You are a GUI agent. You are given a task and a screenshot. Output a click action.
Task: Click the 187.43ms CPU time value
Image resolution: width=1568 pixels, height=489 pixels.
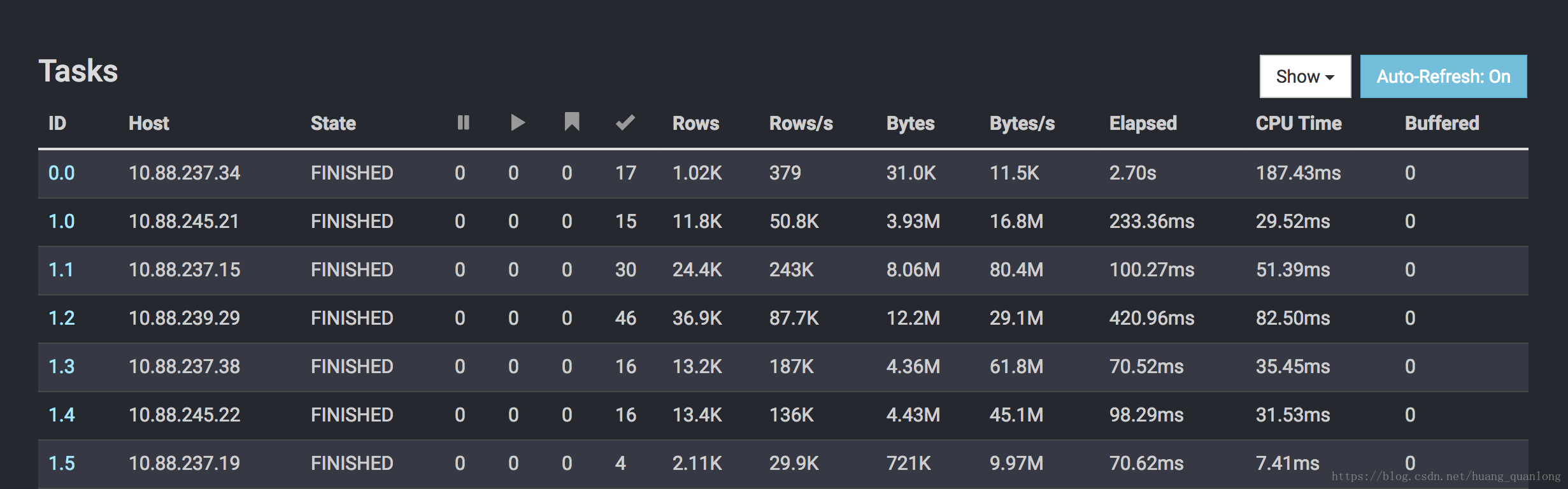click(1299, 173)
